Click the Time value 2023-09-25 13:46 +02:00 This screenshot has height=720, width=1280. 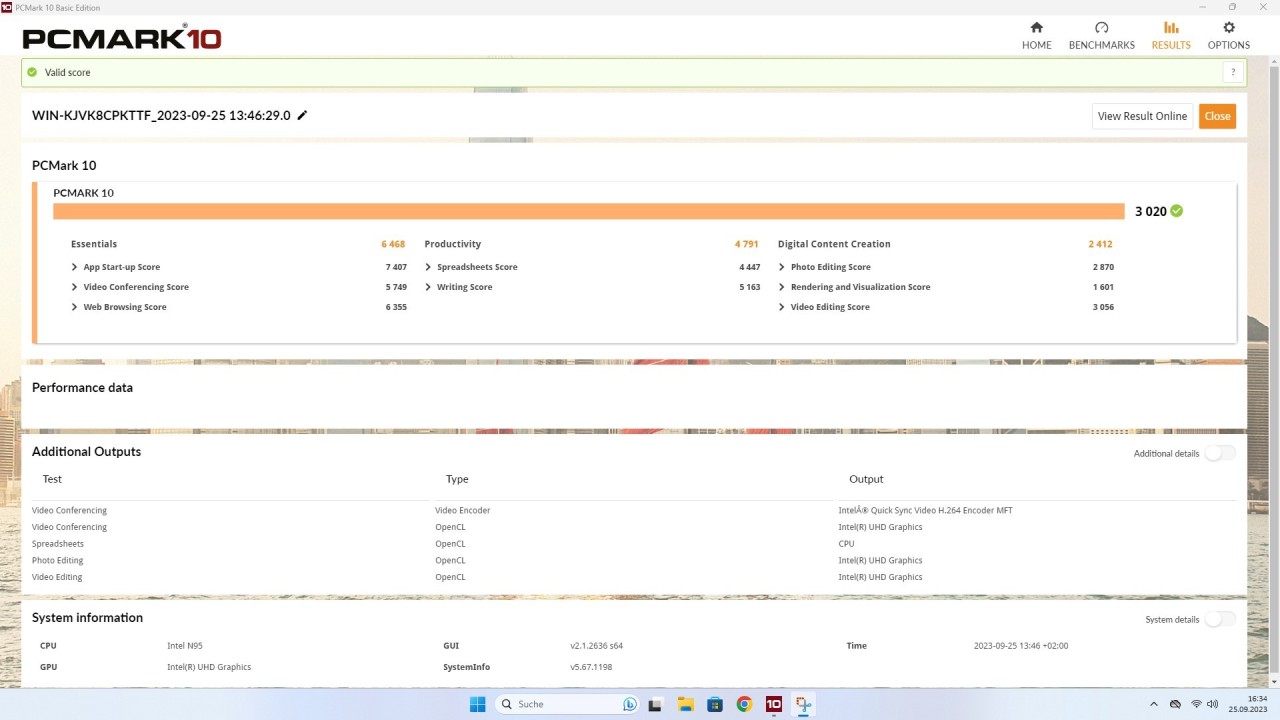1021,646
